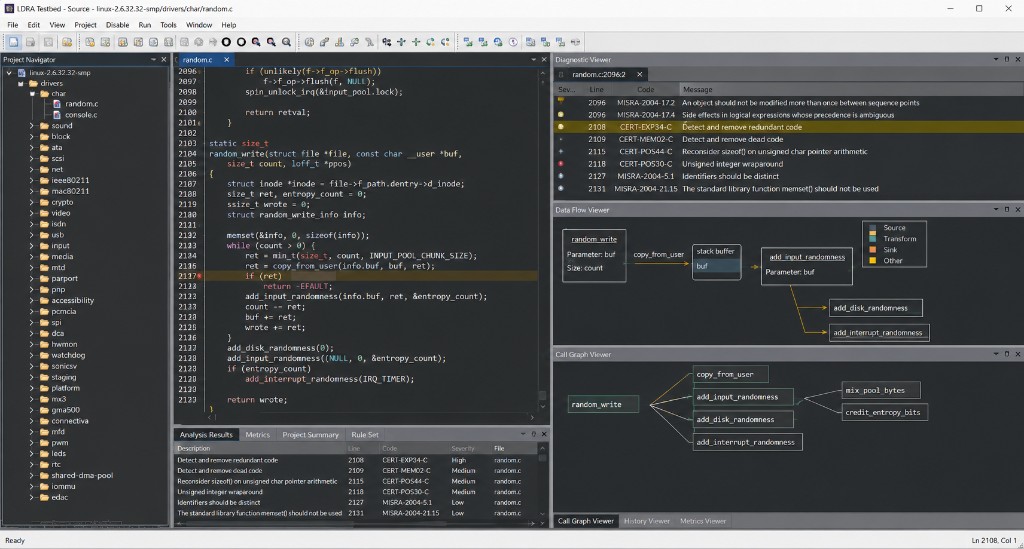Switch to the History Viewer tab
Viewport: 1024px width, 549px height.
(x=647, y=521)
